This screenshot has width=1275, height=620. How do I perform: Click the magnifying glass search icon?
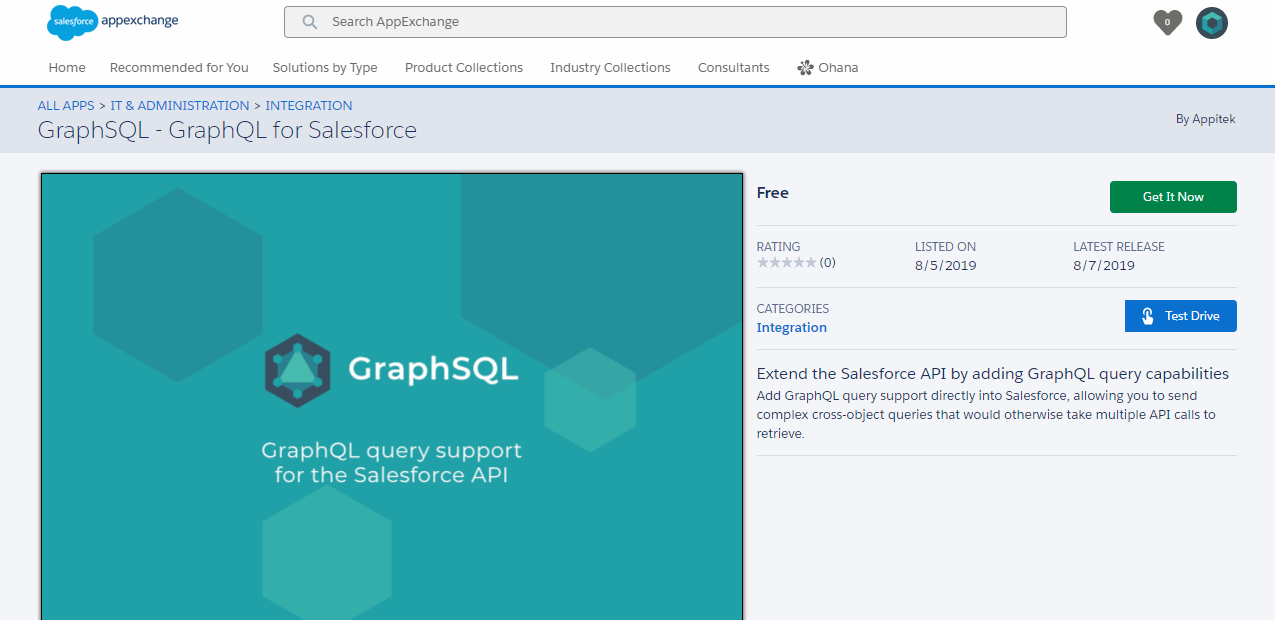pyautogui.click(x=308, y=21)
